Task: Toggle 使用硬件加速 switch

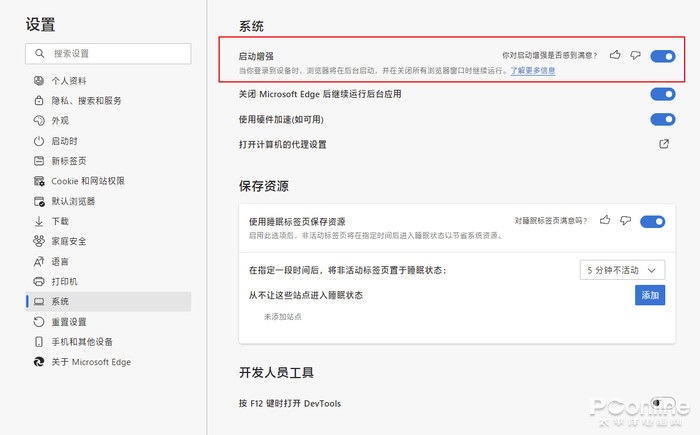Action: click(x=662, y=119)
